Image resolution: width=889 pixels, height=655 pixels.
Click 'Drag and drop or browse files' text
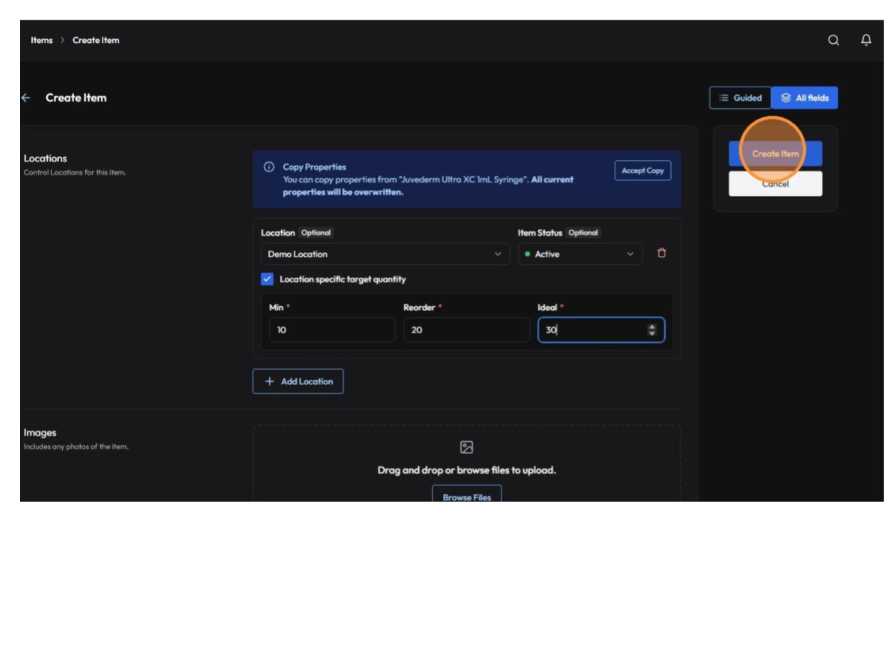point(467,470)
